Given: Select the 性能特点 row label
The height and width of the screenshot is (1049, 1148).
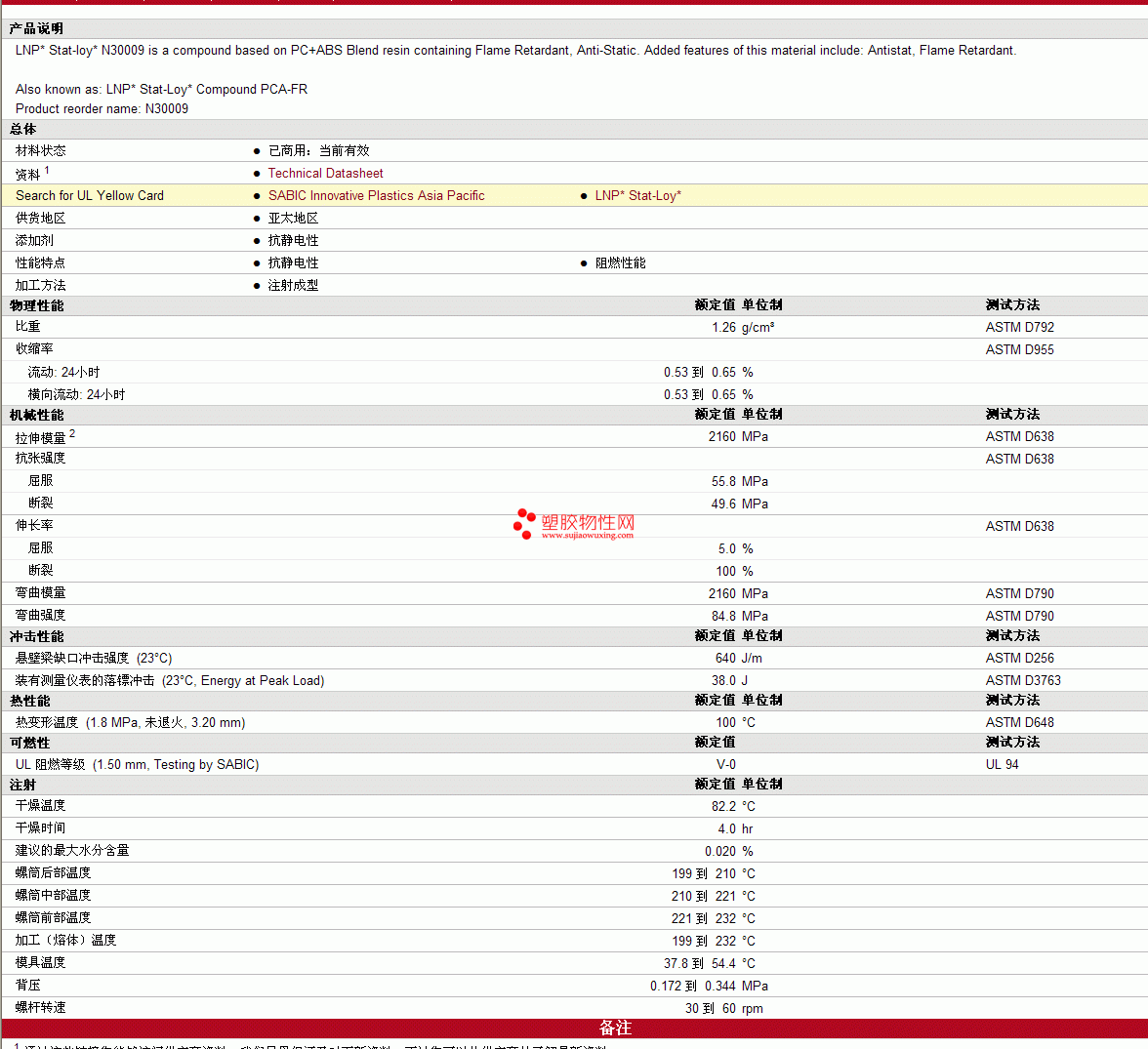Looking at the screenshot, I should coord(41,262).
